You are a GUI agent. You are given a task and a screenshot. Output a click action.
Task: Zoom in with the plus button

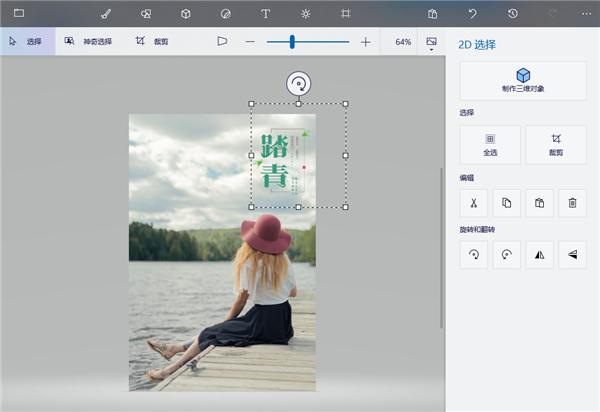click(x=365, y=42)
